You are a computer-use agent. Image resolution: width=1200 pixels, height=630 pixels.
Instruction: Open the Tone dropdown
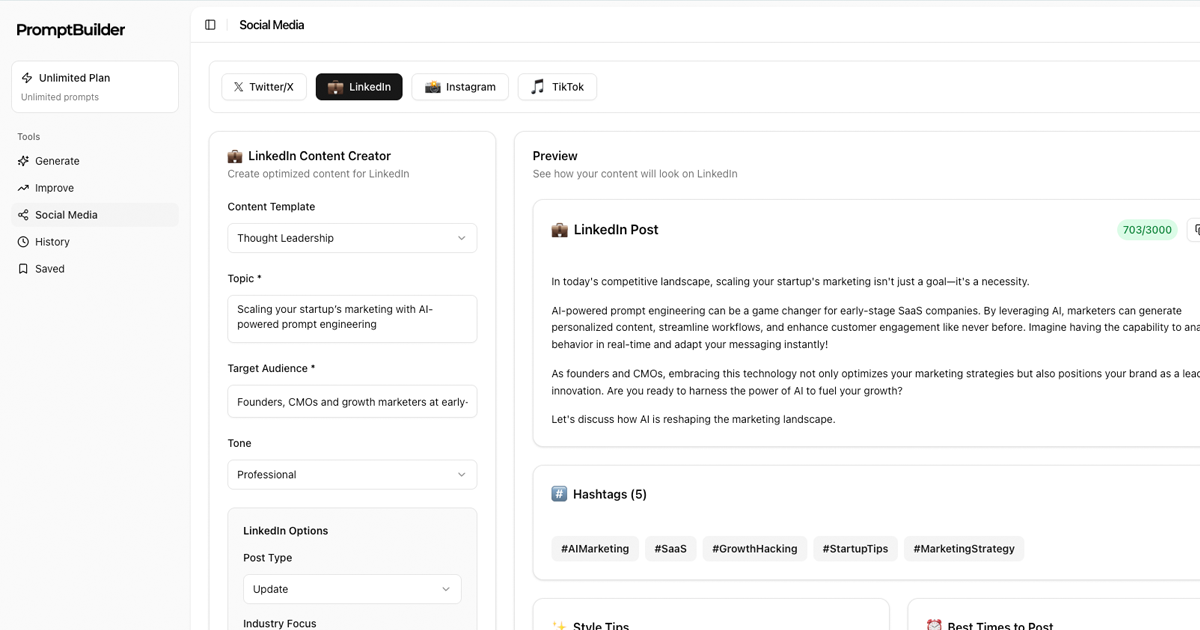point(352,474)
